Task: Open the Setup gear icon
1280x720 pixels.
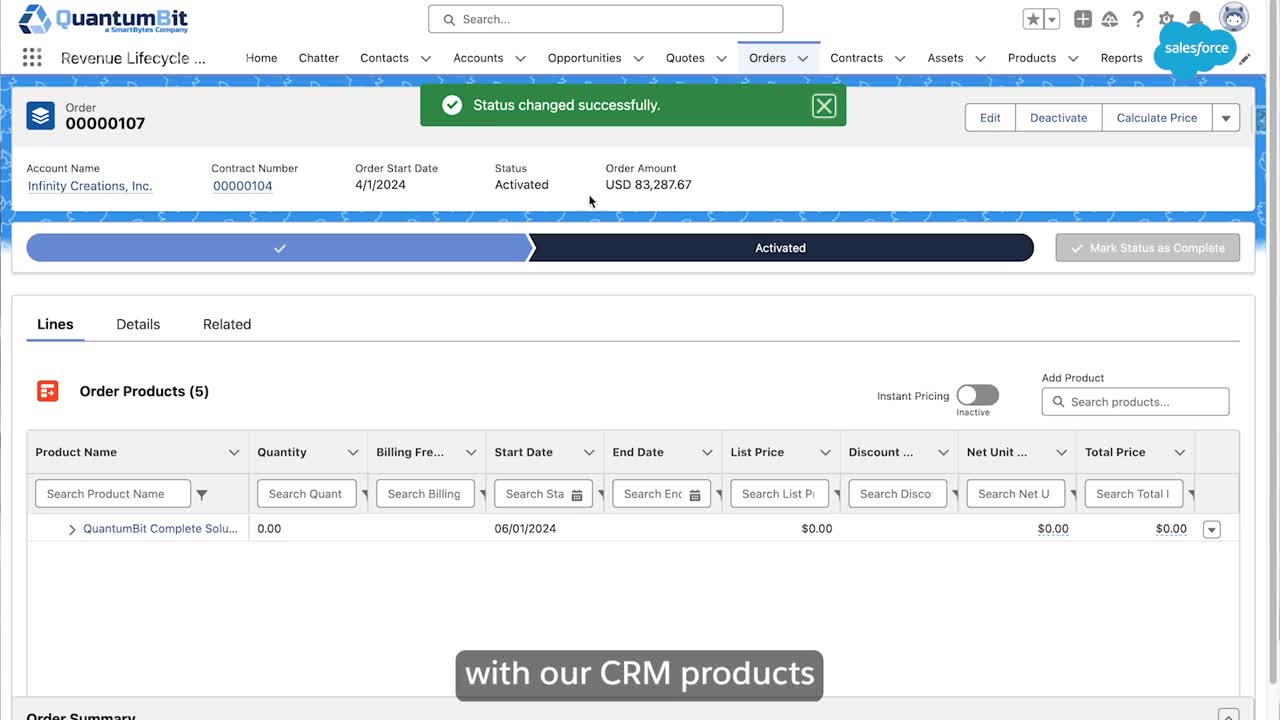Action: [1166, 19]
